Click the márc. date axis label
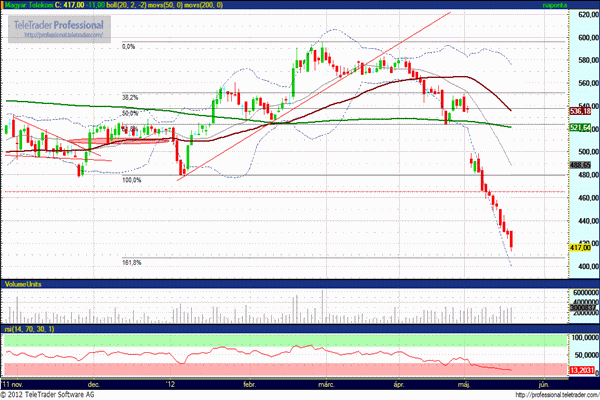Screen dimensions: 600x400 click(x=326, y=384)
